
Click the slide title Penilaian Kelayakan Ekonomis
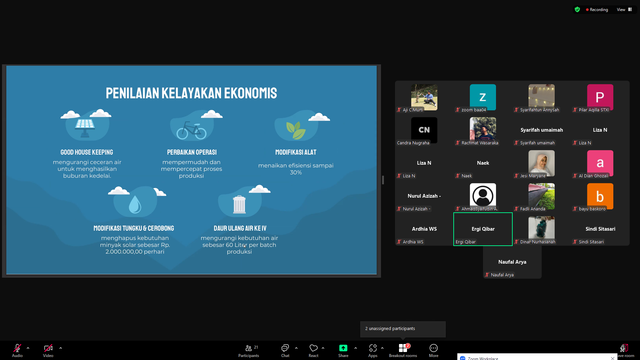[x=191, y=93]
